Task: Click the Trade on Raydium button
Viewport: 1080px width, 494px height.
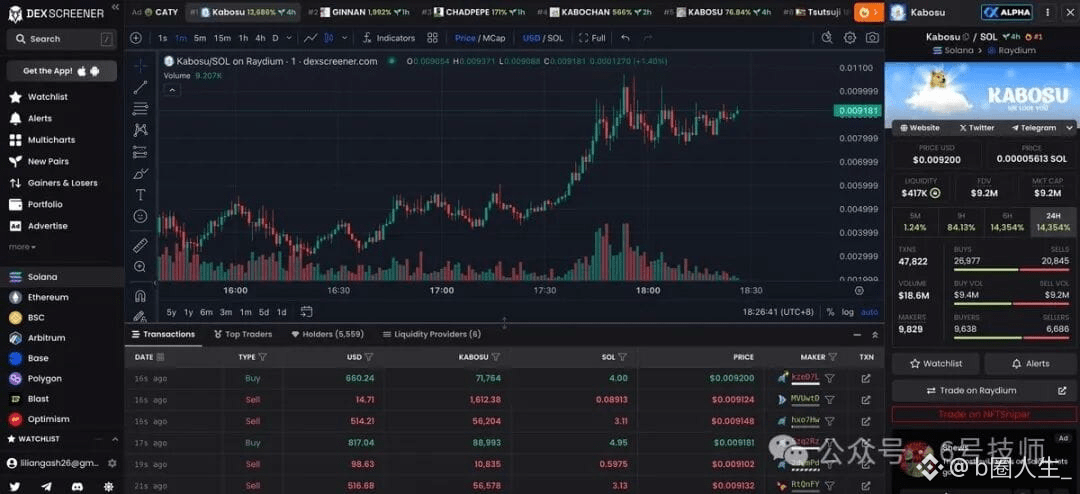Action: (x=982, y=391)
